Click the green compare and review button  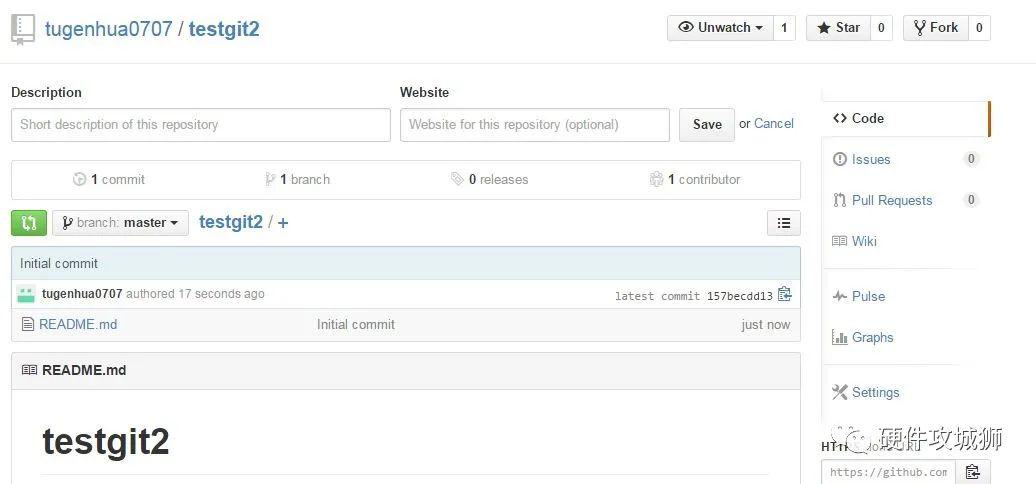[x=29, y=223]
